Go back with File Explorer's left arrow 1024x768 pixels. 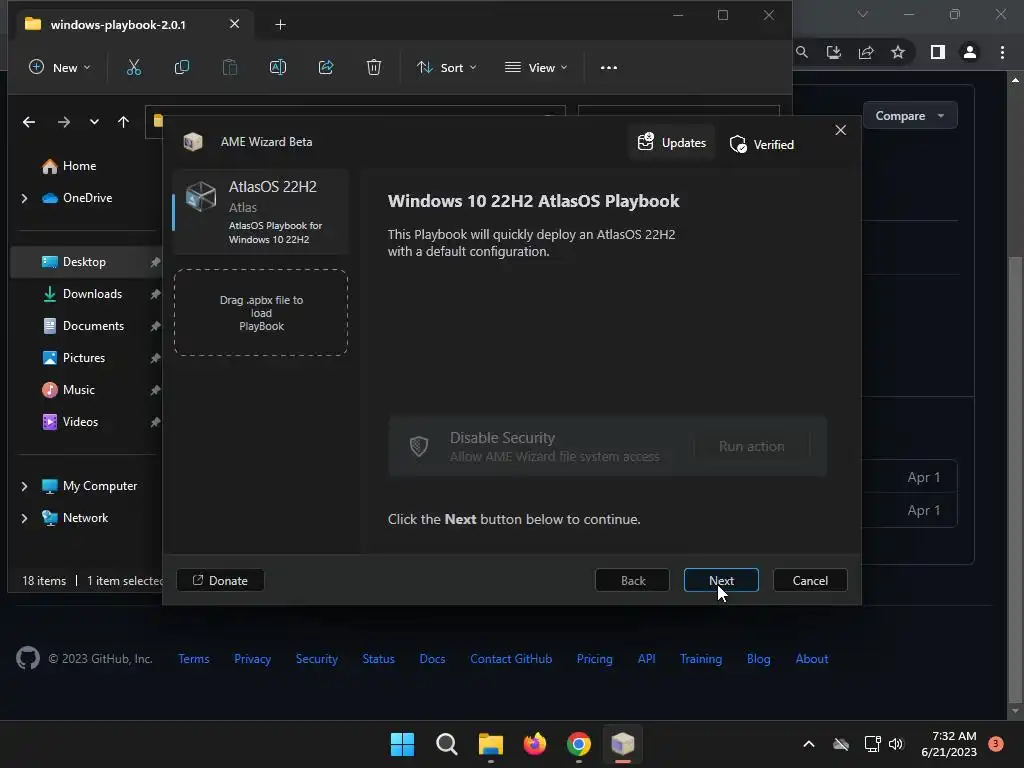click(29, 122)
